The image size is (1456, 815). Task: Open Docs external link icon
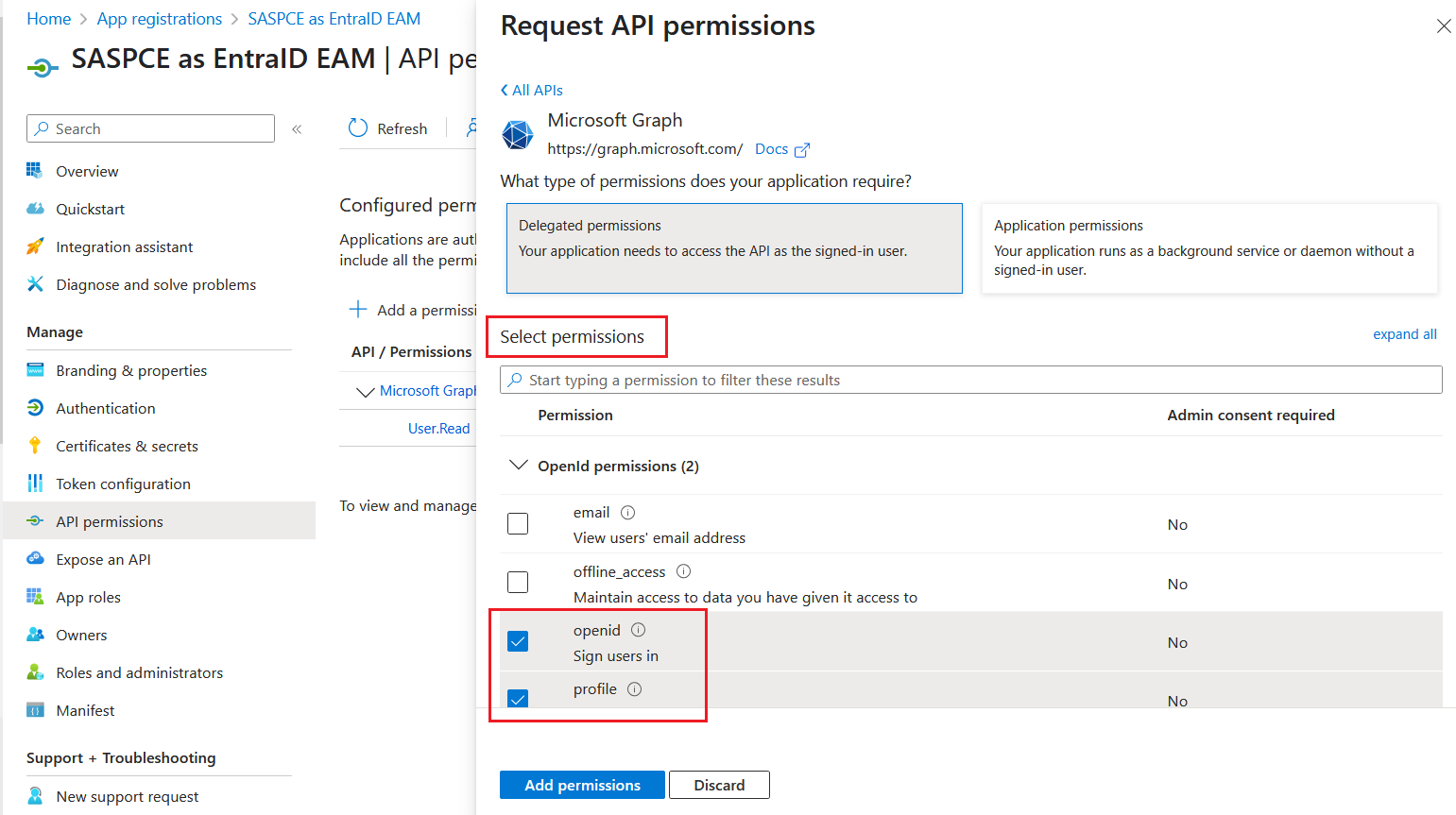(x=802, y=150)
